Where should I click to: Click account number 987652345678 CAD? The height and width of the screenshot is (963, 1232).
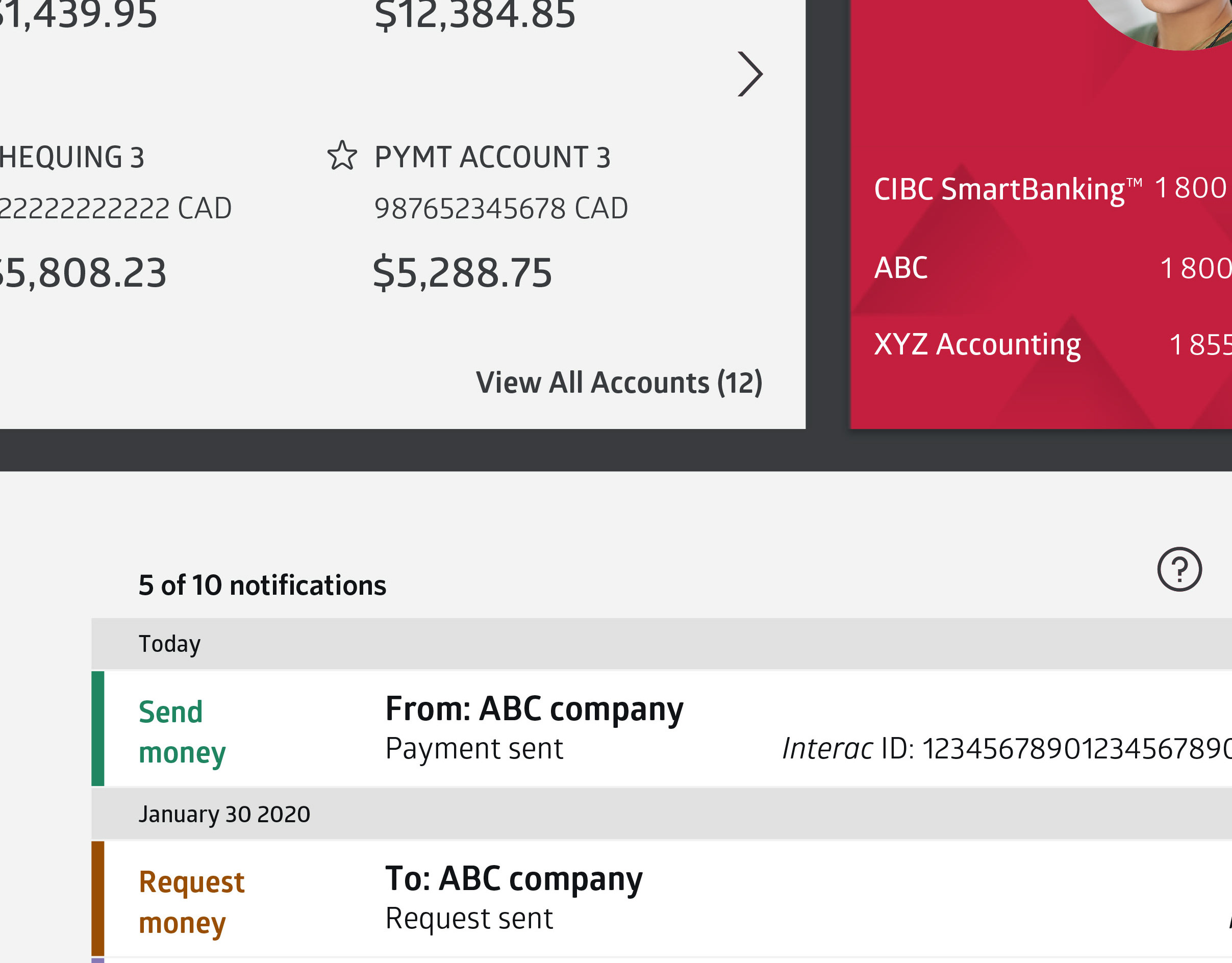point(501,209)
